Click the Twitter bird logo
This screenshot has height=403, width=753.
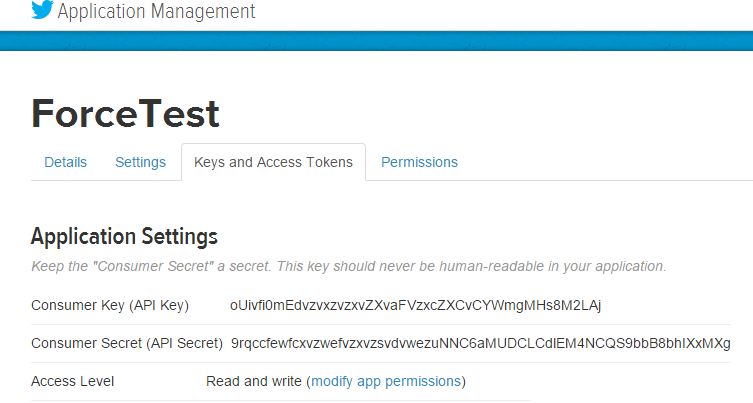pos(42,10)
